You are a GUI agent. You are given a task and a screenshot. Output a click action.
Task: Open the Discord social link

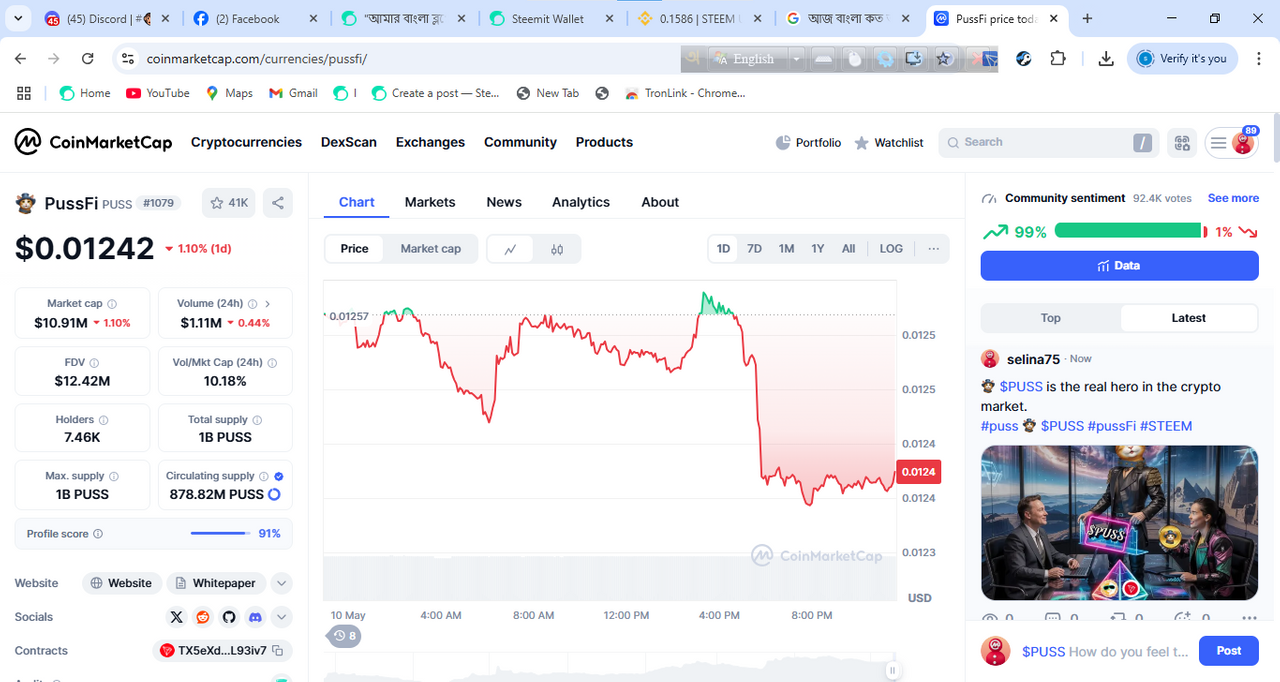pyautogui.click(x=255, y=617)
